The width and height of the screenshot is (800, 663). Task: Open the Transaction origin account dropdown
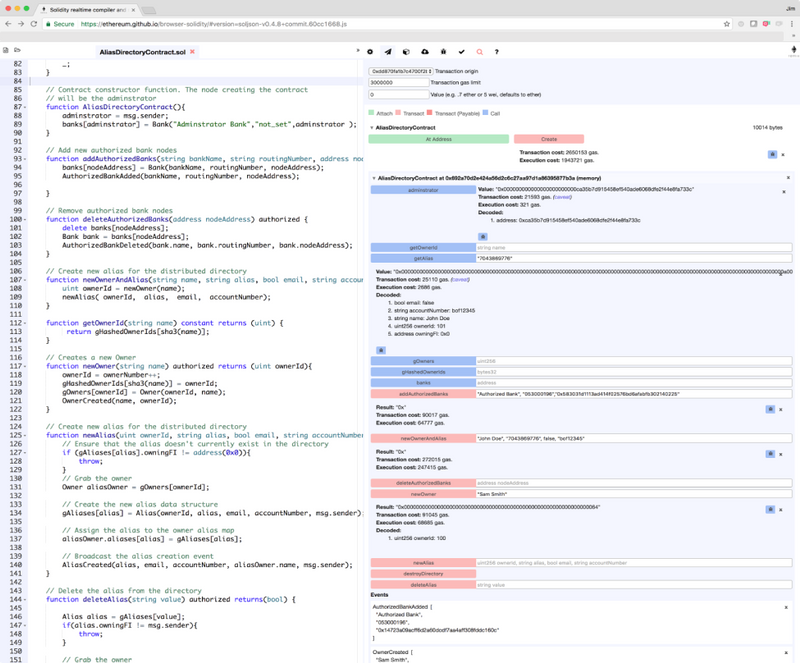coord(401,71)
